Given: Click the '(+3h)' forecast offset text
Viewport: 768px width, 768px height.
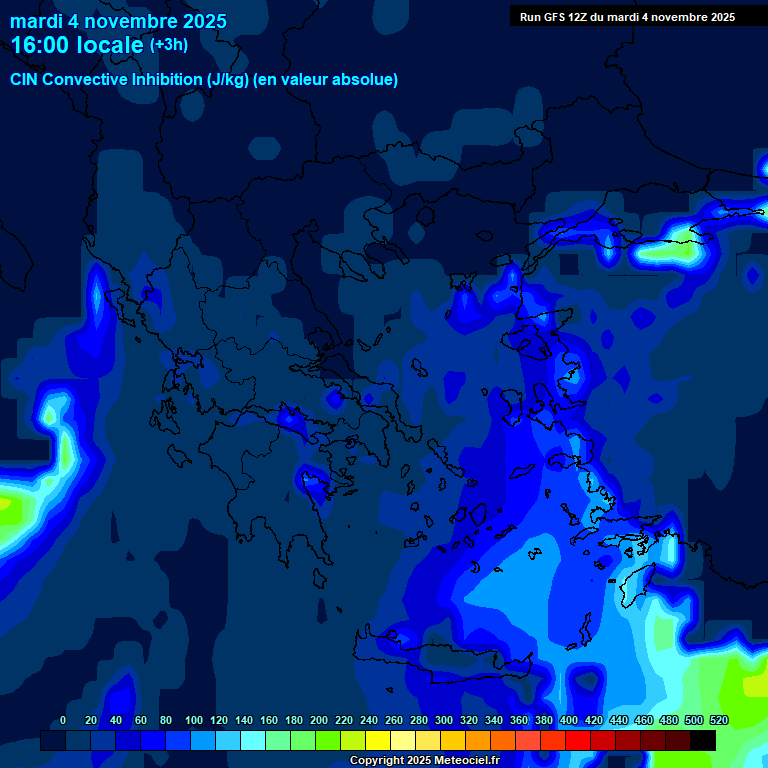Looking at the screenshot, I should click(x=169, y=45).
